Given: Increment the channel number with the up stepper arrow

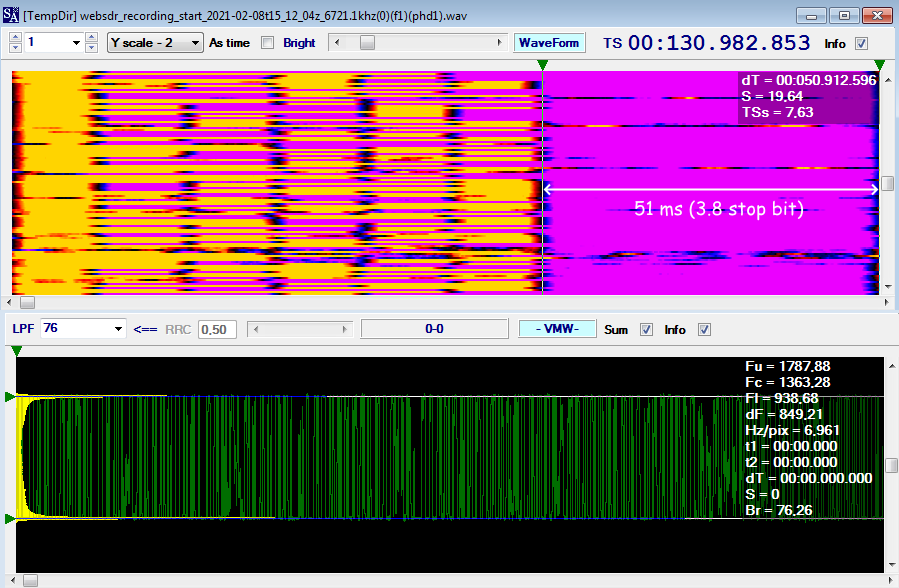Looking at the screenshot, I should [x=14, y=37].
